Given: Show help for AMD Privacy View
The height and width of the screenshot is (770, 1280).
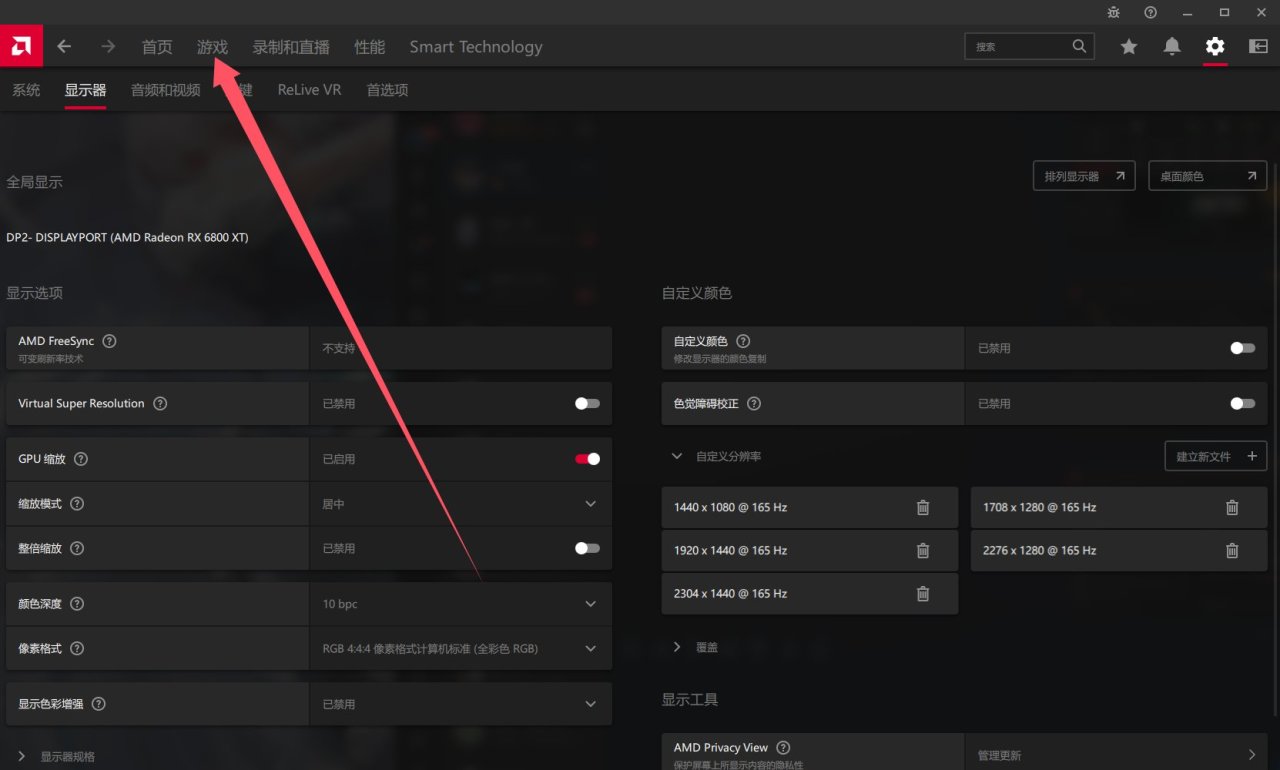Looking at the screenshot, I should (x=783, y=748).
